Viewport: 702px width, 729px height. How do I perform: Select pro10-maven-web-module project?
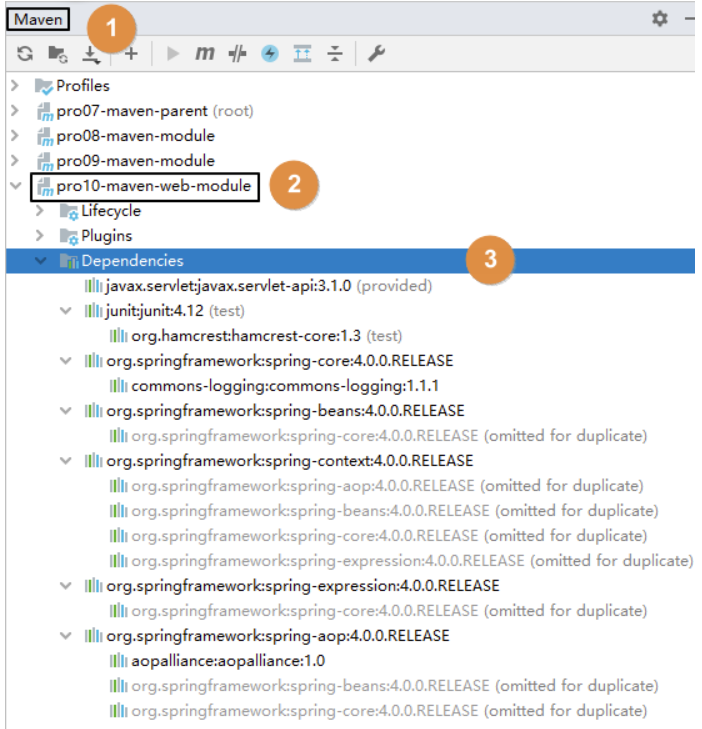pos(153,186)
